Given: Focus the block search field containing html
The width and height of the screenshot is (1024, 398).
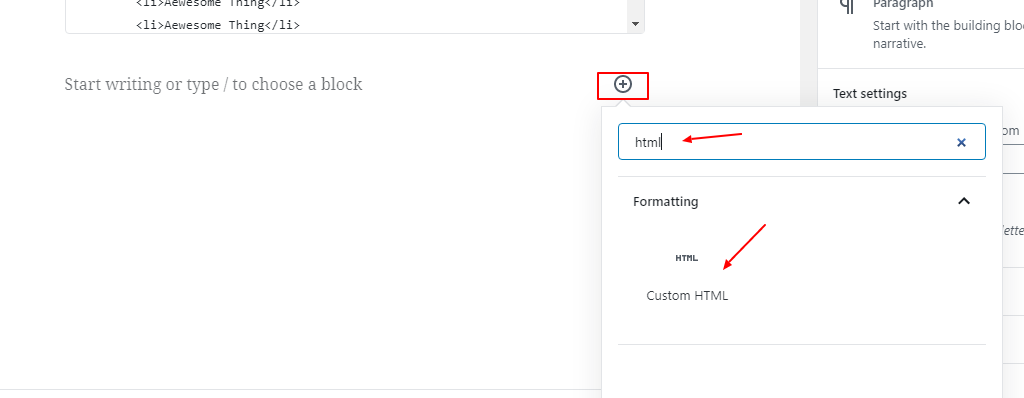Looking at the screenshot, I should [x=801, y=142].
